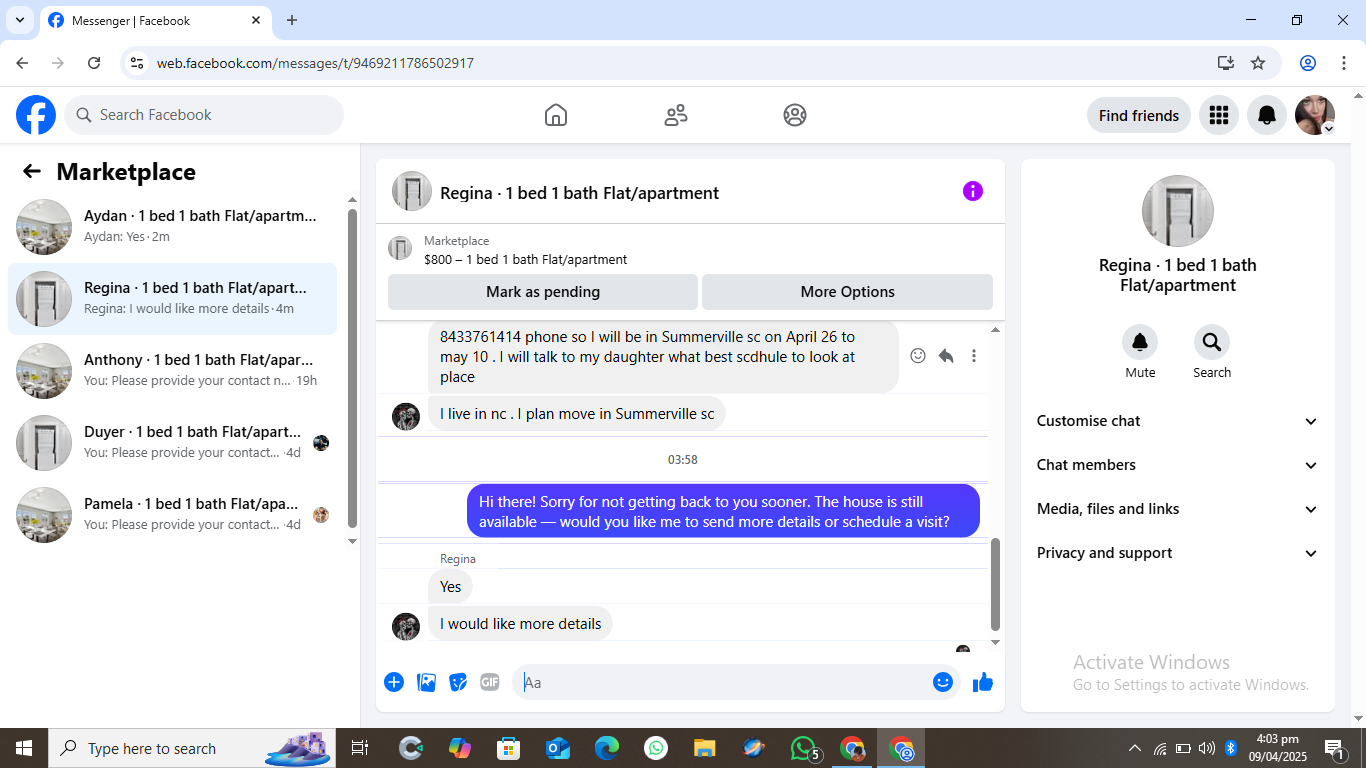
Task: Bookmark this page with star icon
Action: [1258, 63]
